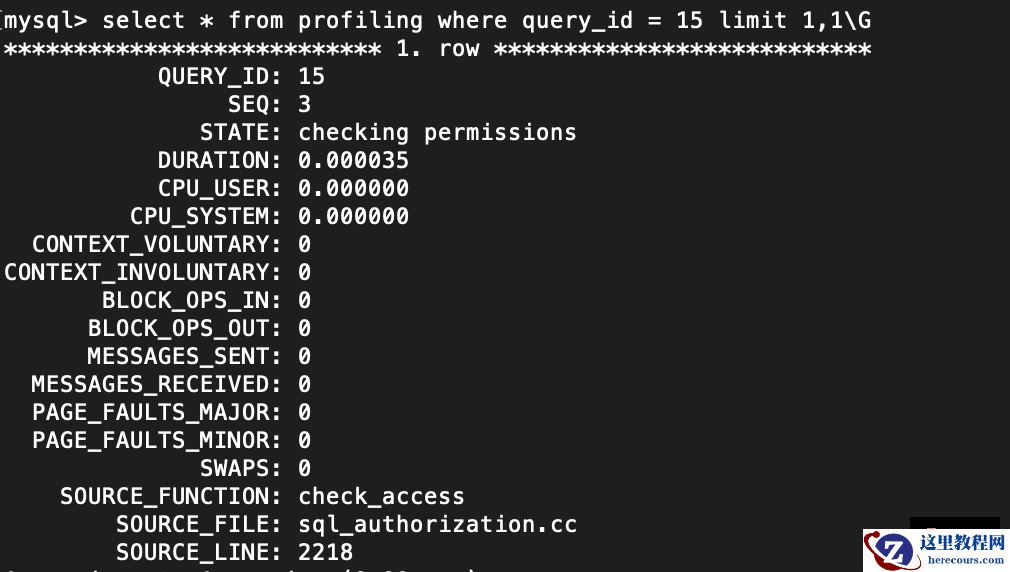Select the check_access source function text
The height and width of the screenshot is (572, 1010).
click(x=381, y=496)
